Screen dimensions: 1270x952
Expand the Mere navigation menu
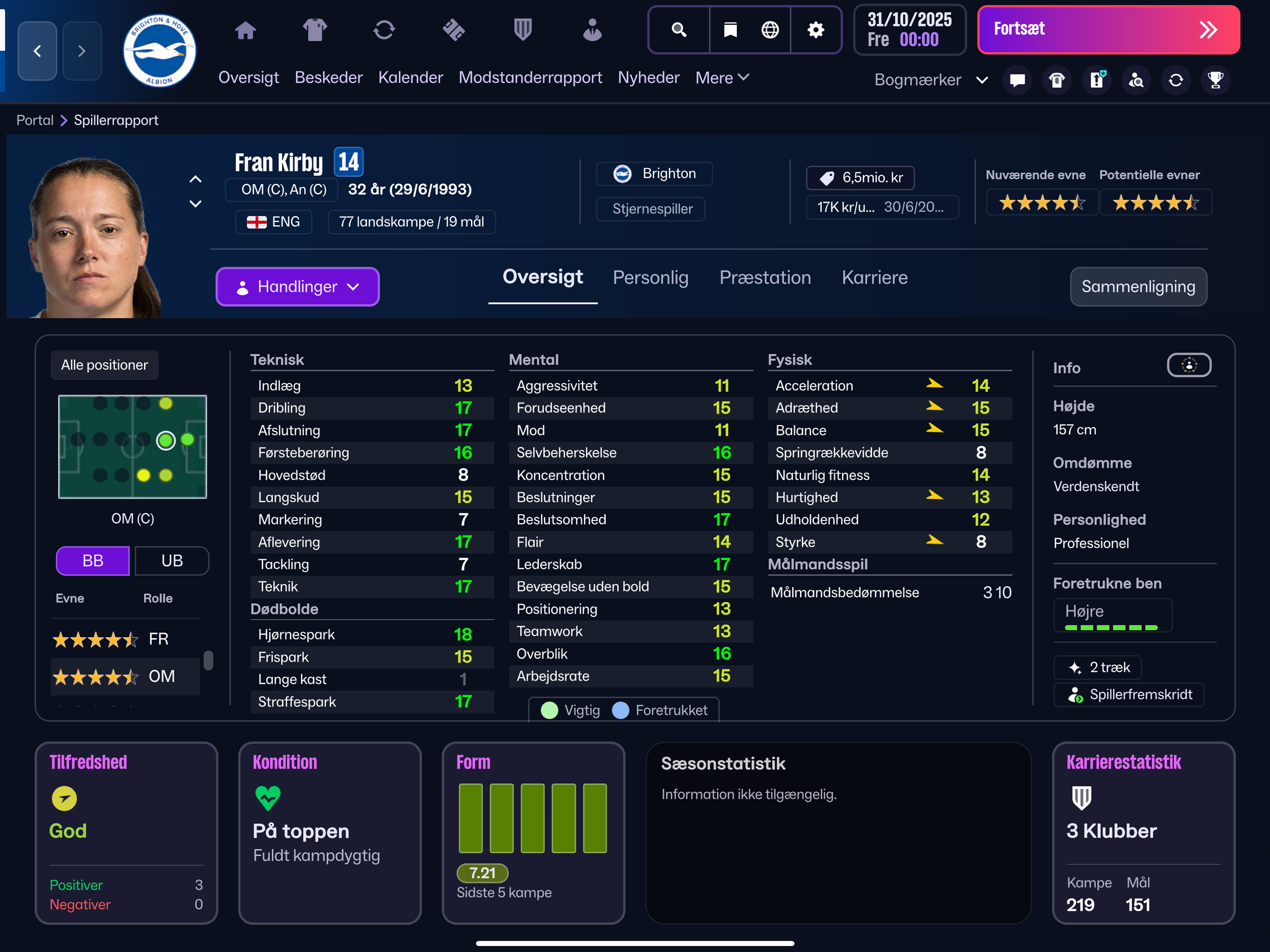click(721, 78)
